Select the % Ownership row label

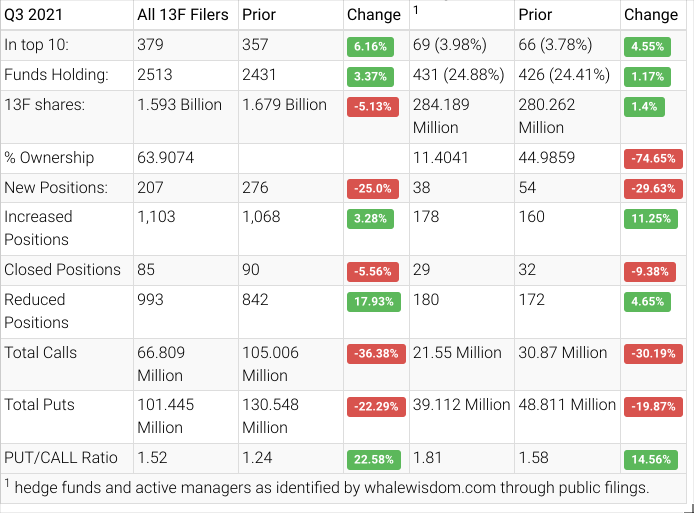(x=49, y=158)
